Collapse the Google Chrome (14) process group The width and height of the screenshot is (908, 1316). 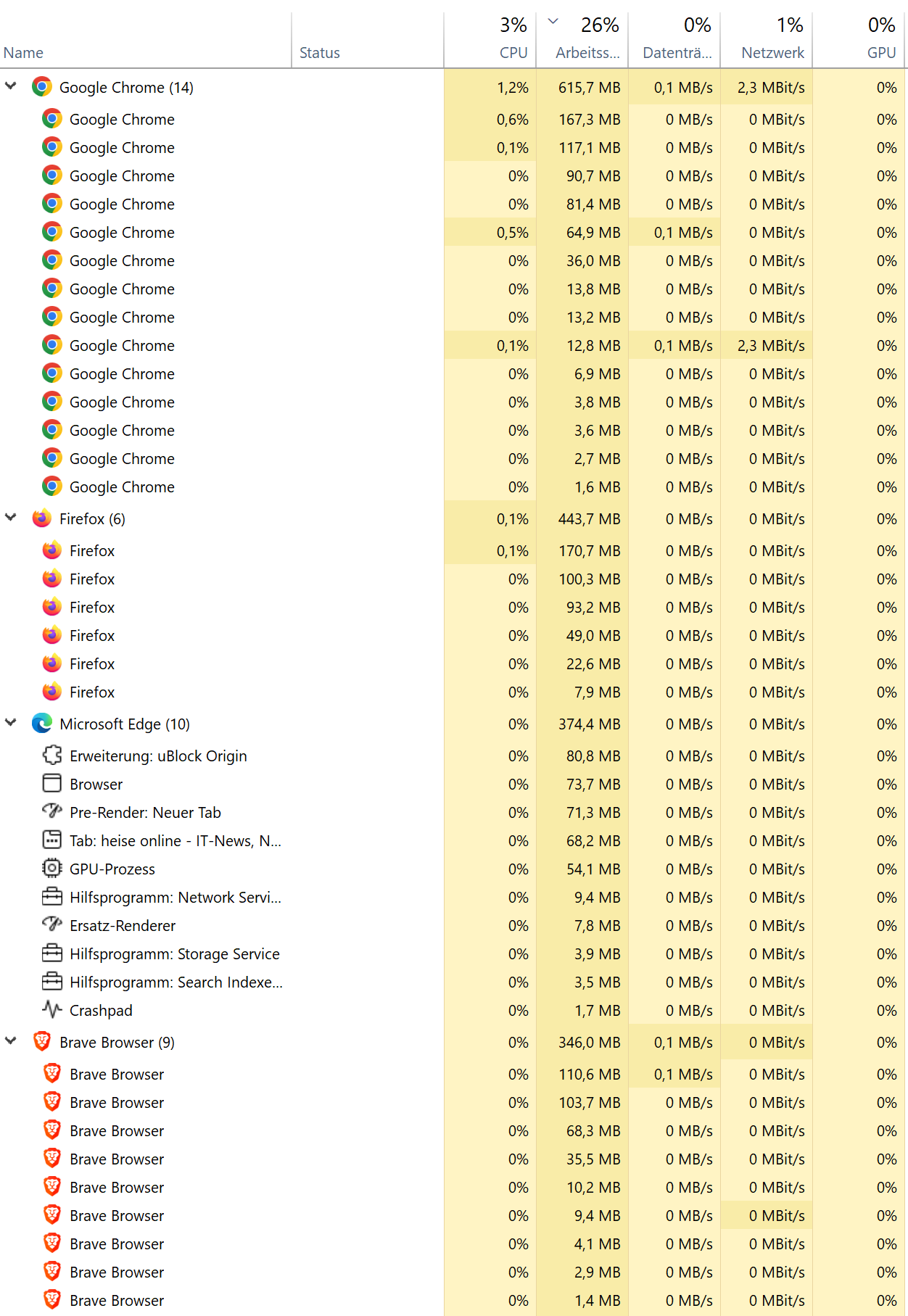point(11,86)
